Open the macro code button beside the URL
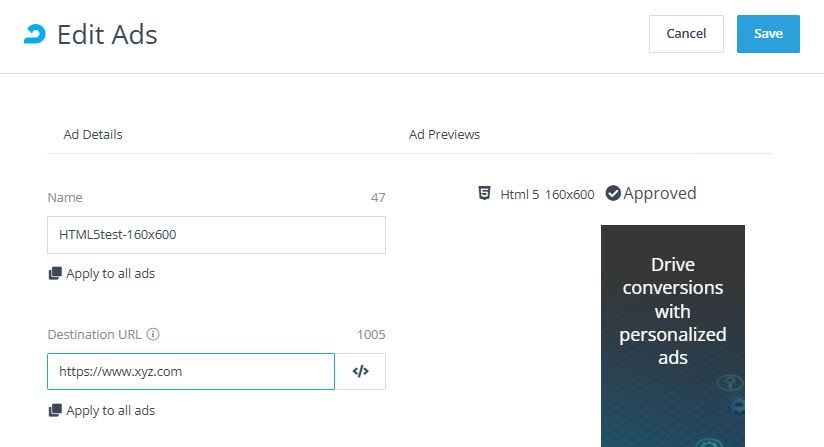 pyautogui.click(x=361, y=371)
